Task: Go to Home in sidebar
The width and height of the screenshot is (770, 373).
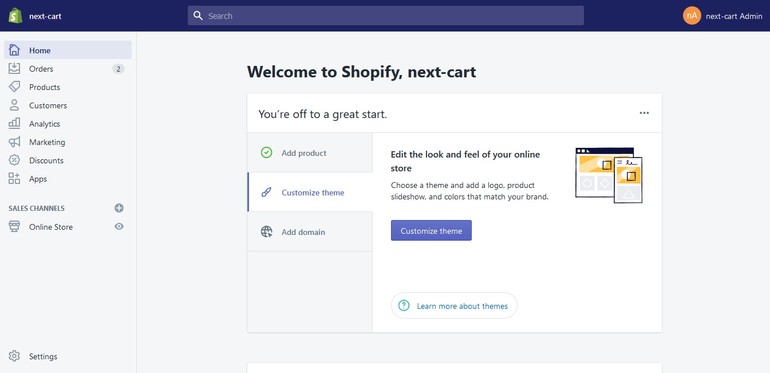Action: tap(68, 50)
